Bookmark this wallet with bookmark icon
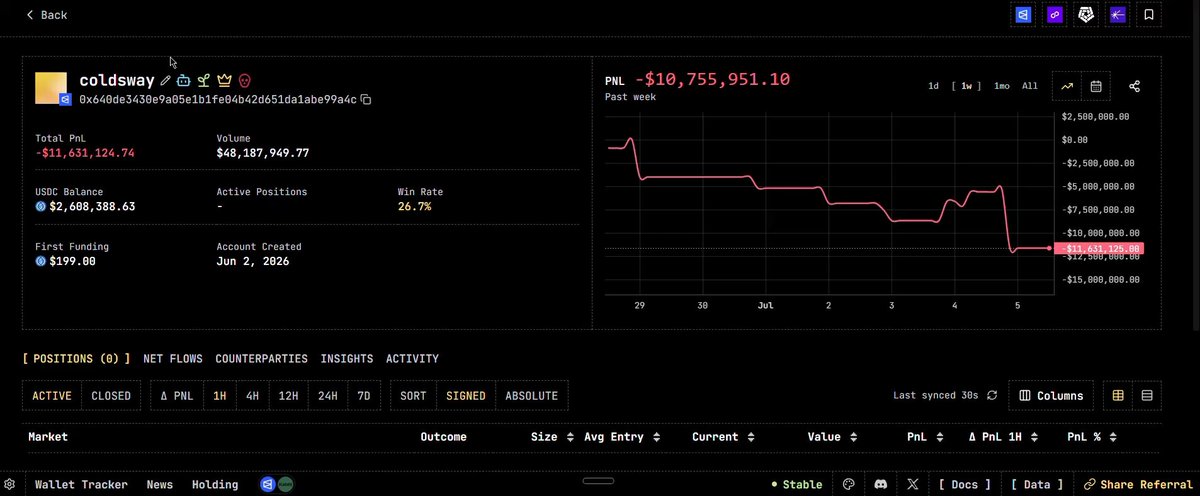1200x496 pixels. coord(1149,15)
